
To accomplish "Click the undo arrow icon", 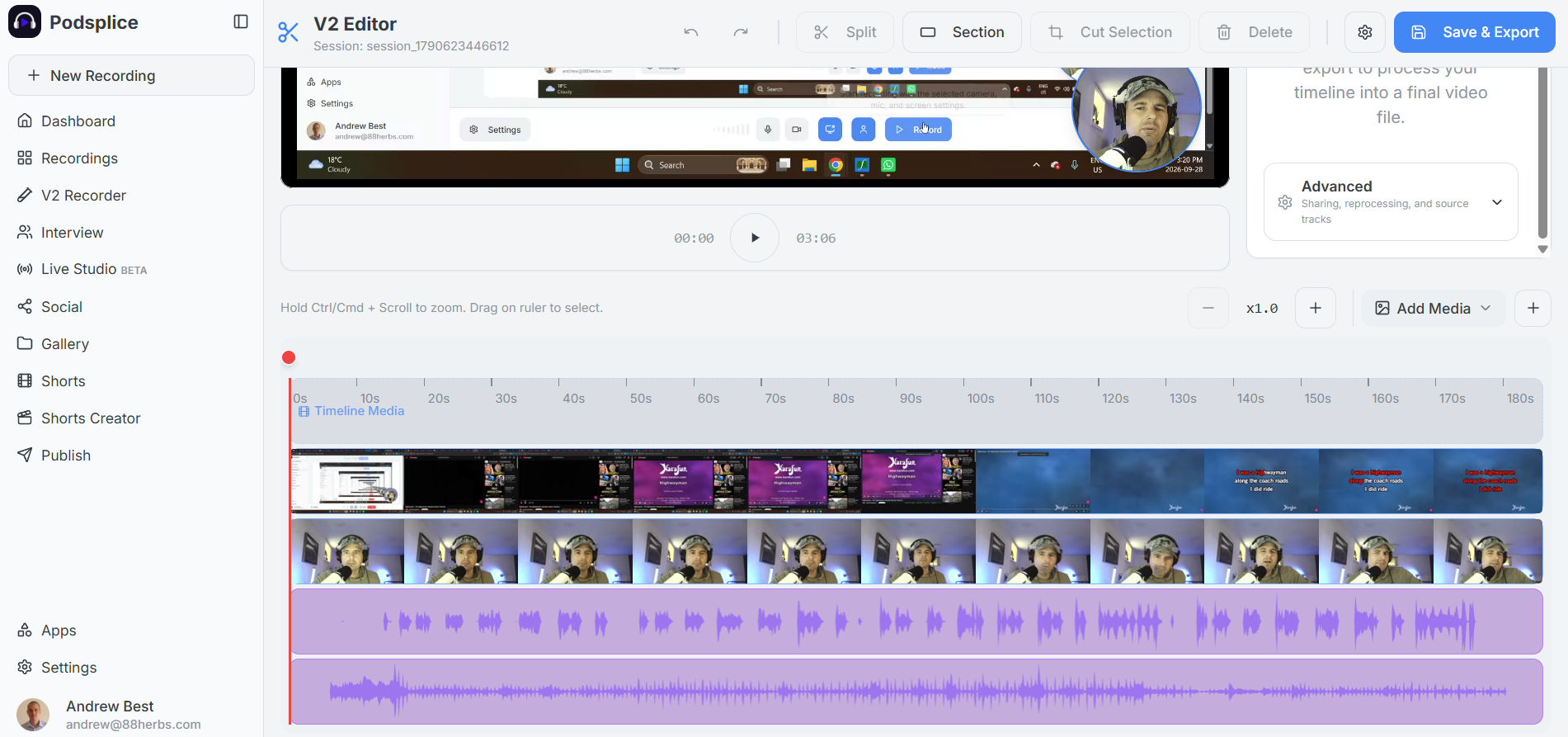I will [691, 32].
